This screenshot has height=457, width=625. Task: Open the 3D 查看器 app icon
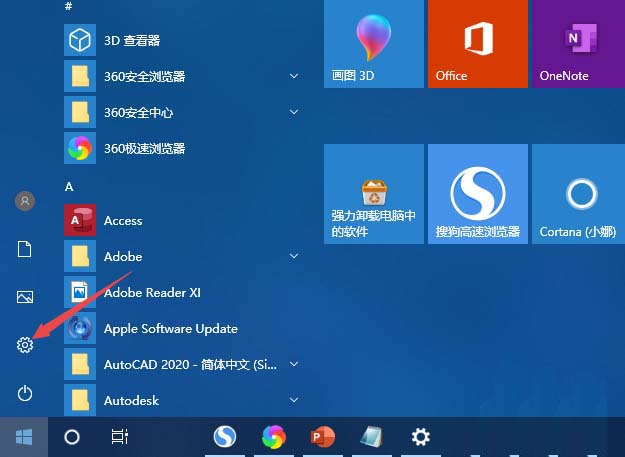click(x=80, y=40)
